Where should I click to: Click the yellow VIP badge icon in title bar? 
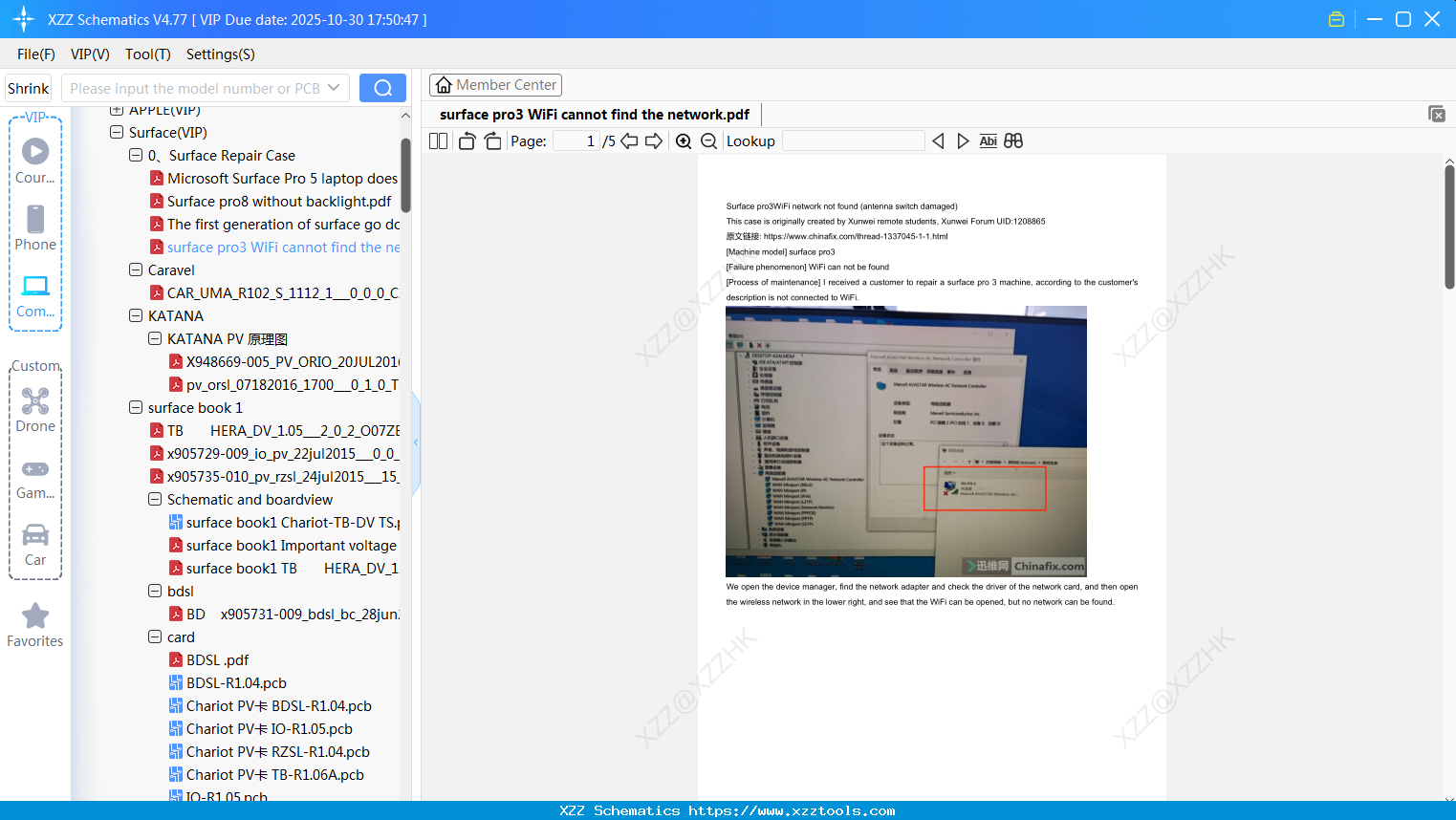[x=1336, y=19]
